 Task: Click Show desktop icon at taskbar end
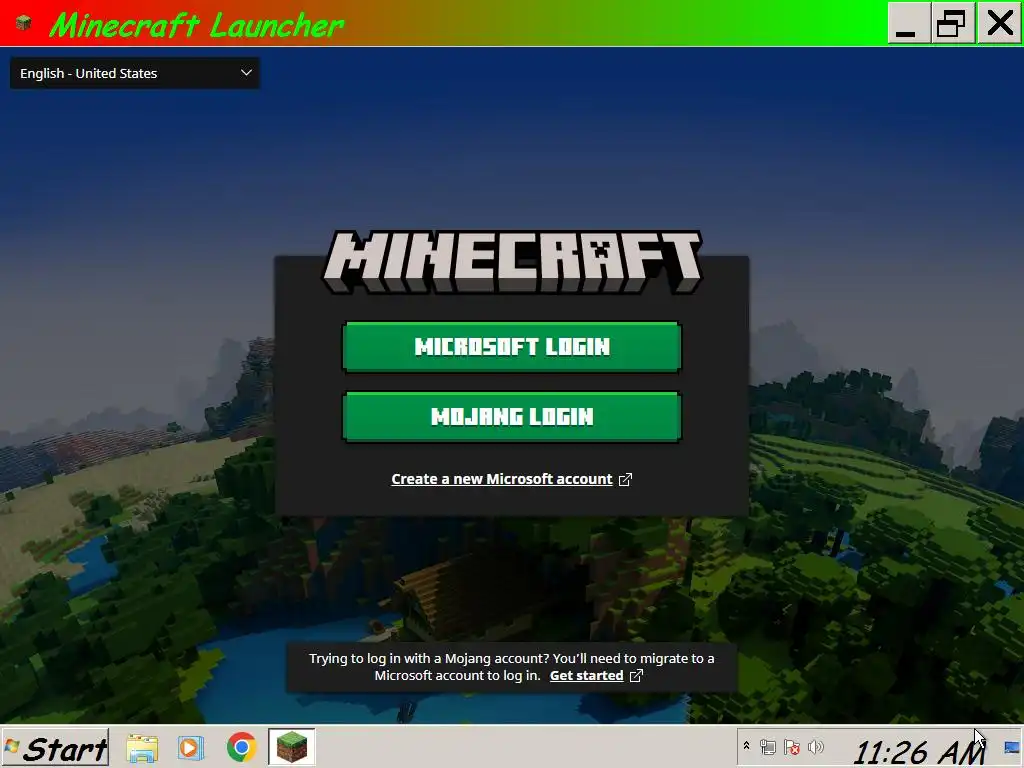point(1012,748)
